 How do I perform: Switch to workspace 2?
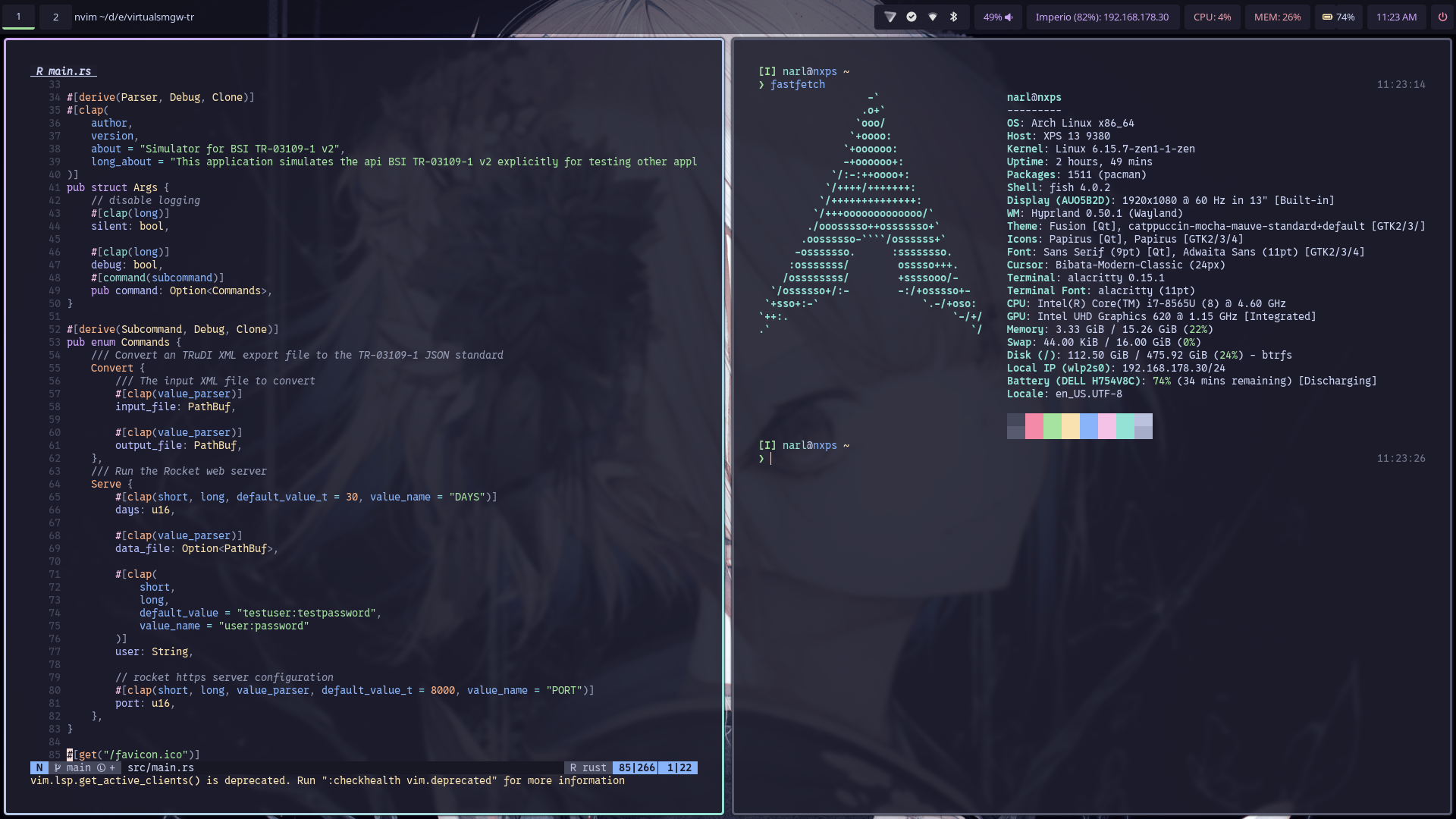[x=55, y=17]
